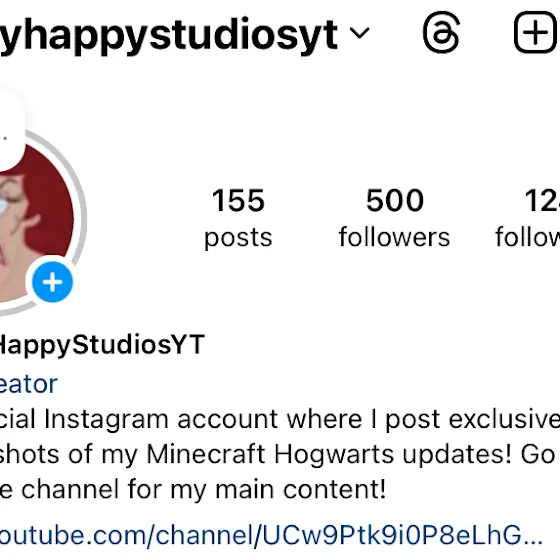Select the HappyStudiosYT display name
This screenshot has width=560, height=560.
coord(102,345)
